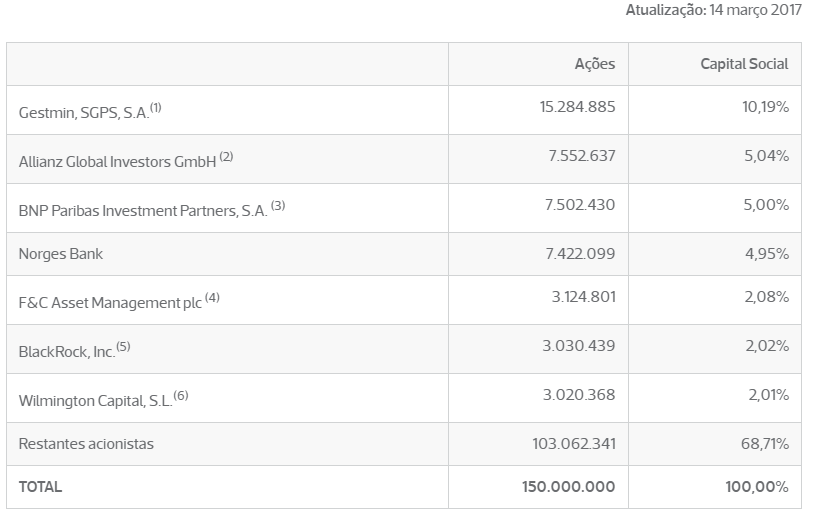Click the 5,04% capital value

pyautogui.click(x=766, y=156)
